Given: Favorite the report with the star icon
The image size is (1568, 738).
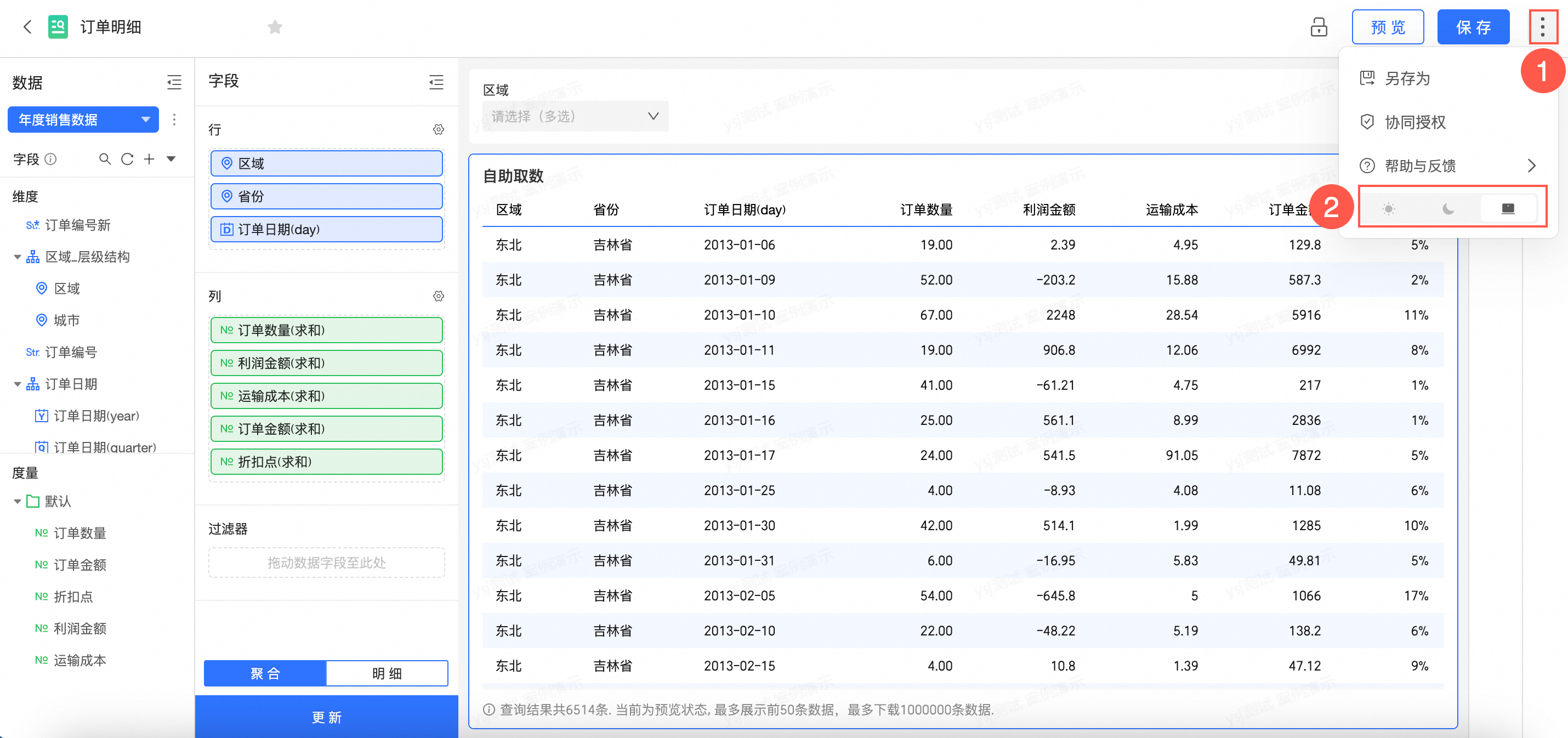Looking at the screenshot, I should click(275, 27).
